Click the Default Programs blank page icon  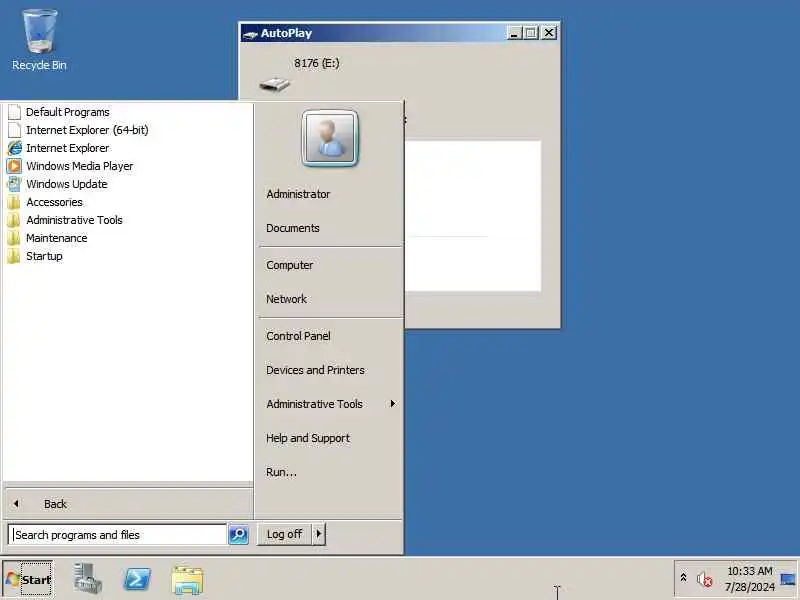pyautogui.click(x=14, y=112)
